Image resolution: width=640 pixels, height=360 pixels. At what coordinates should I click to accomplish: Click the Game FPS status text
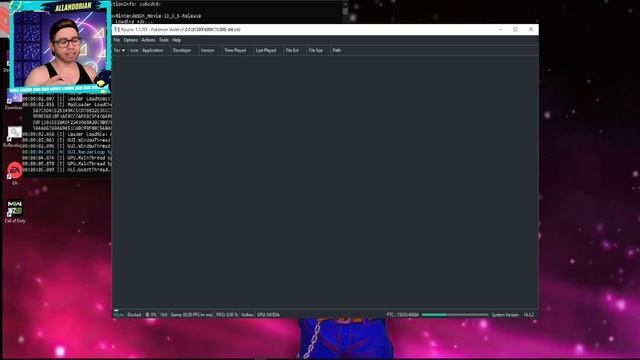(192, 315)
